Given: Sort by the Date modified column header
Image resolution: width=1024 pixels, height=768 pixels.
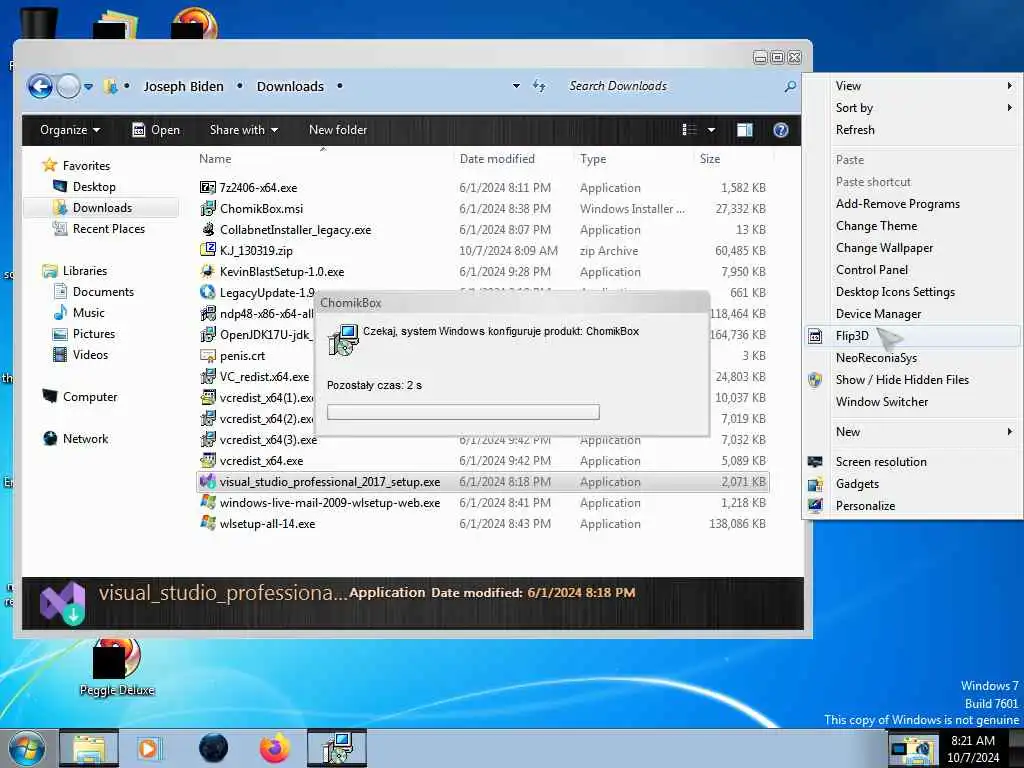Looking at the screenshot, I should 497,159.
